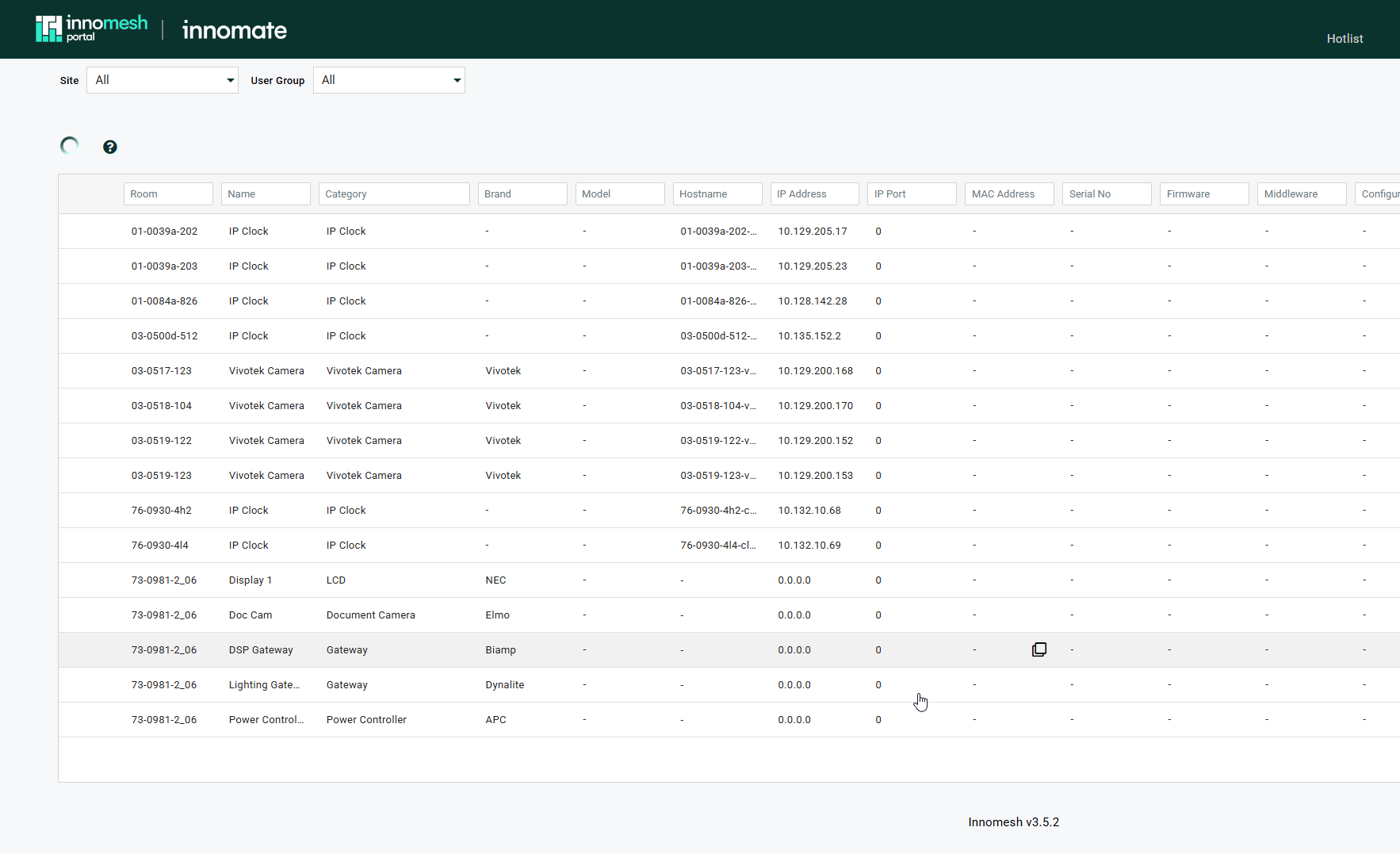Click the NEC brand cell
The height and width of the screenshot is (854, 1400).
(495, 580)
